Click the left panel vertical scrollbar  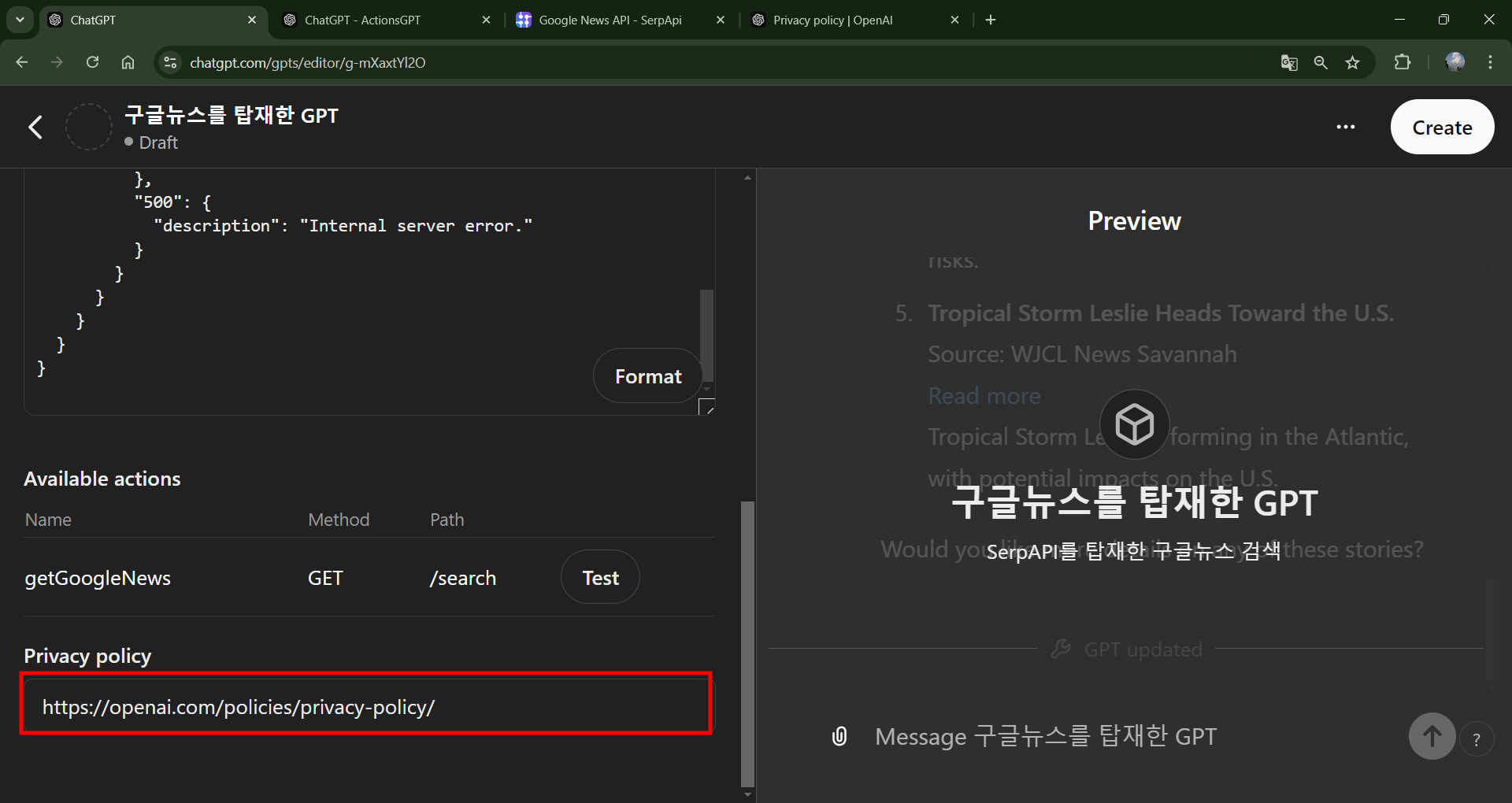747,643
